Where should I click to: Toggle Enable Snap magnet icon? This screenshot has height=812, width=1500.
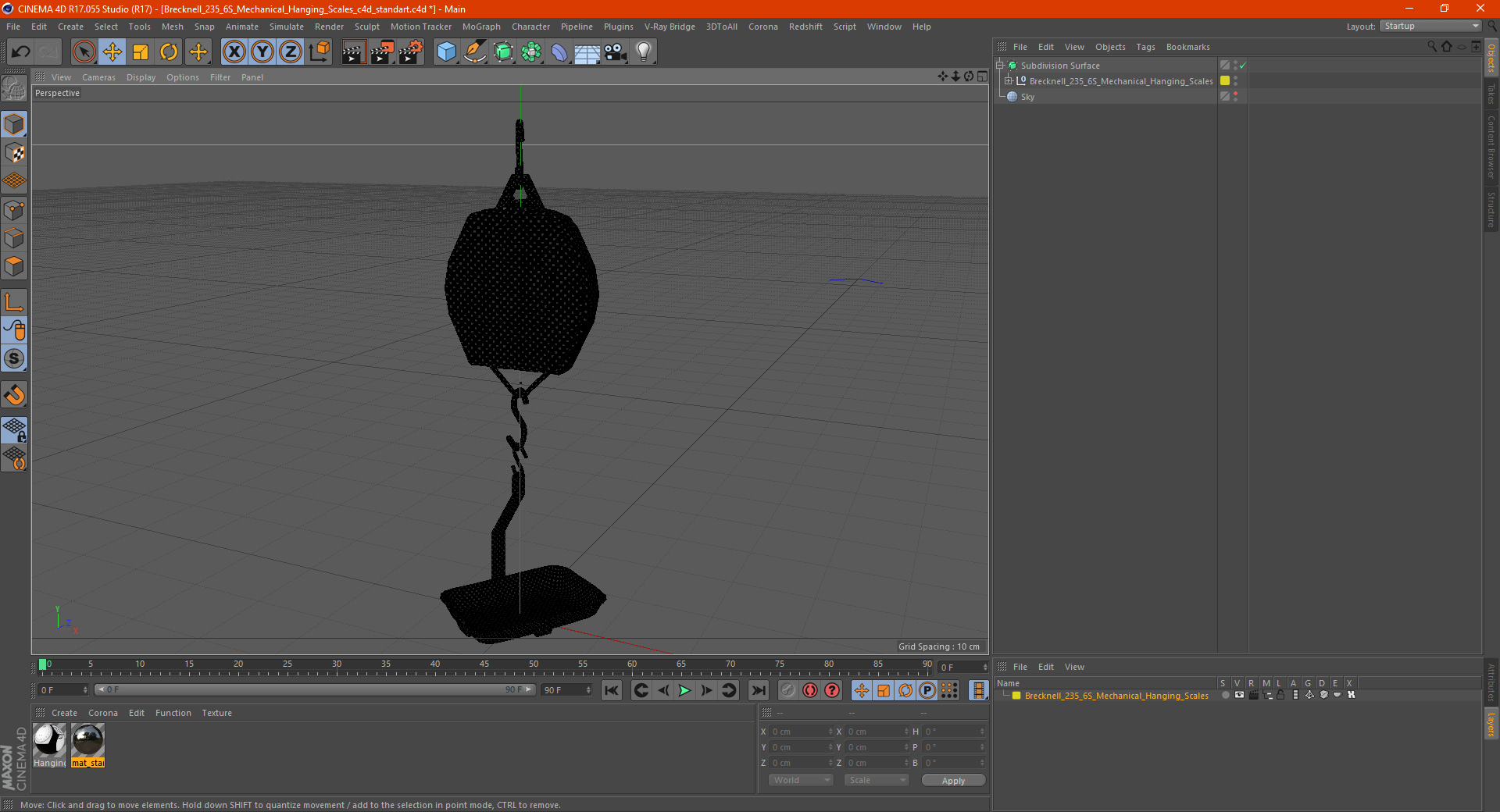click(x=14, y=395)
